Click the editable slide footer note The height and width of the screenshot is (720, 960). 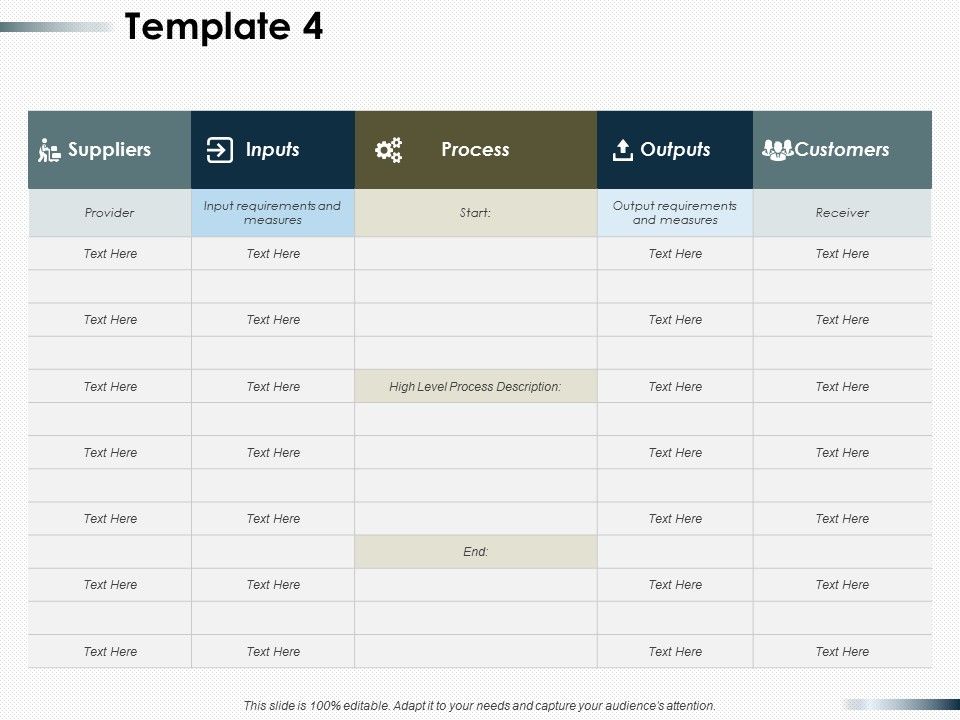coord(480,705)
